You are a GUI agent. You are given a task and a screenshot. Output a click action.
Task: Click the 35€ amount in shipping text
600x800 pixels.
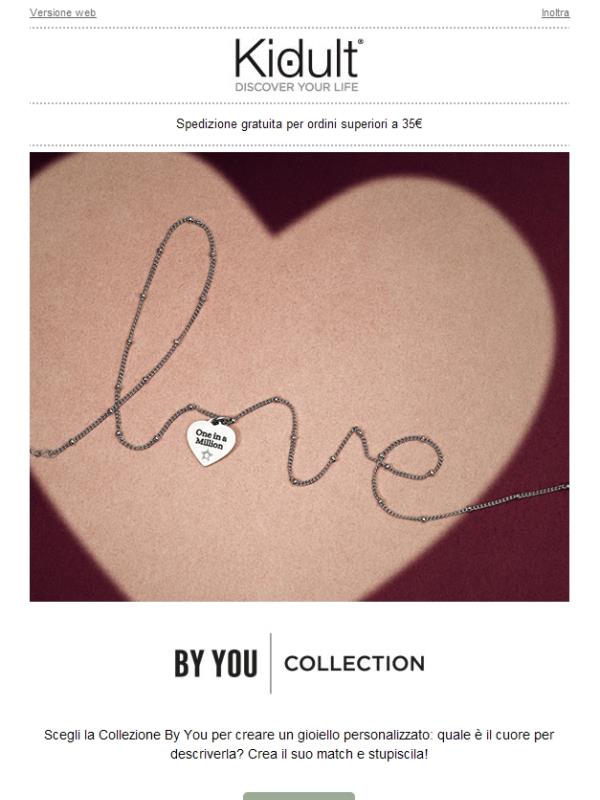[412, 124]
